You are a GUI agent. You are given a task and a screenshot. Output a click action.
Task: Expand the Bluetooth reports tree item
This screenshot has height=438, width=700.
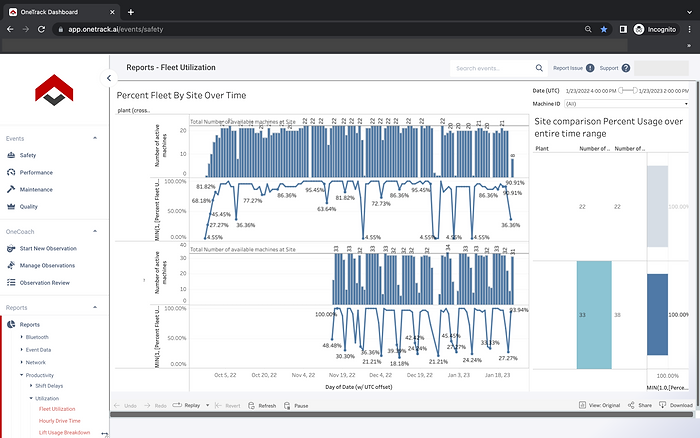coord(22,337)
